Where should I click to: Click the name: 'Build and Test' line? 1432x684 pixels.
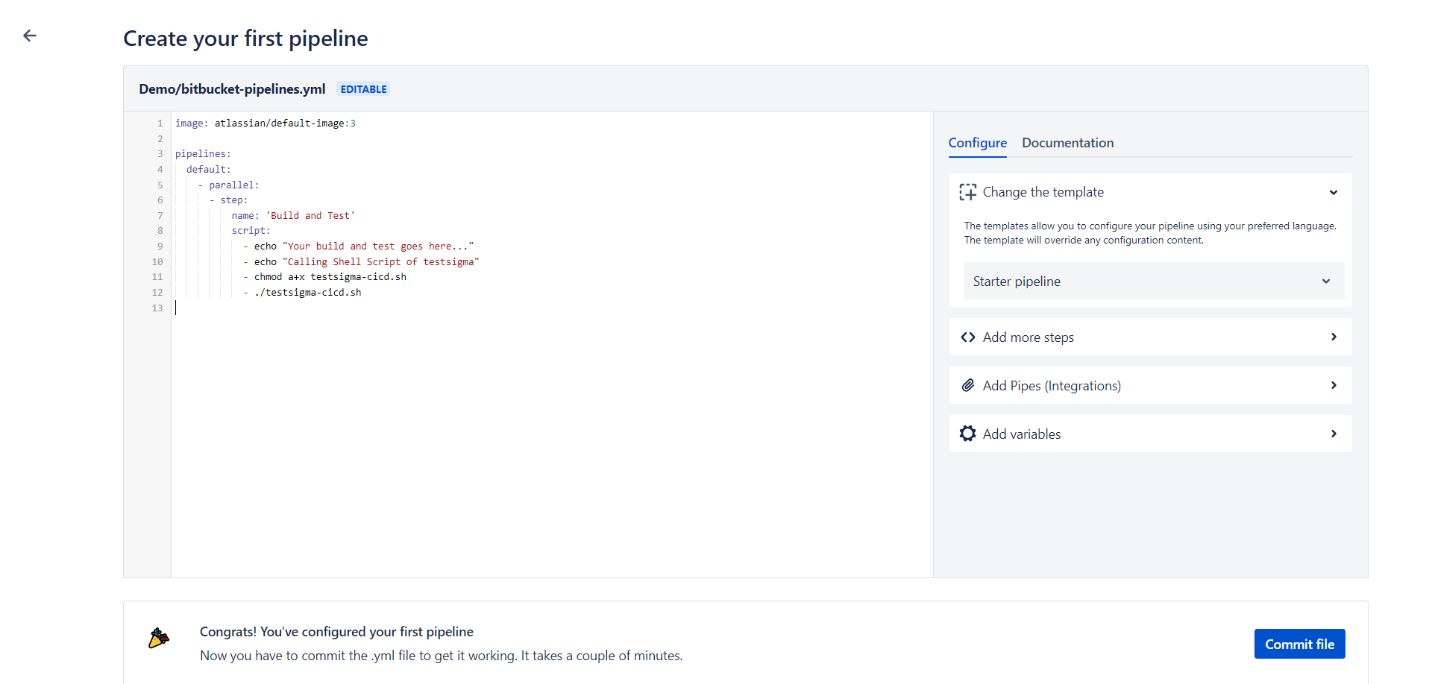293,215
